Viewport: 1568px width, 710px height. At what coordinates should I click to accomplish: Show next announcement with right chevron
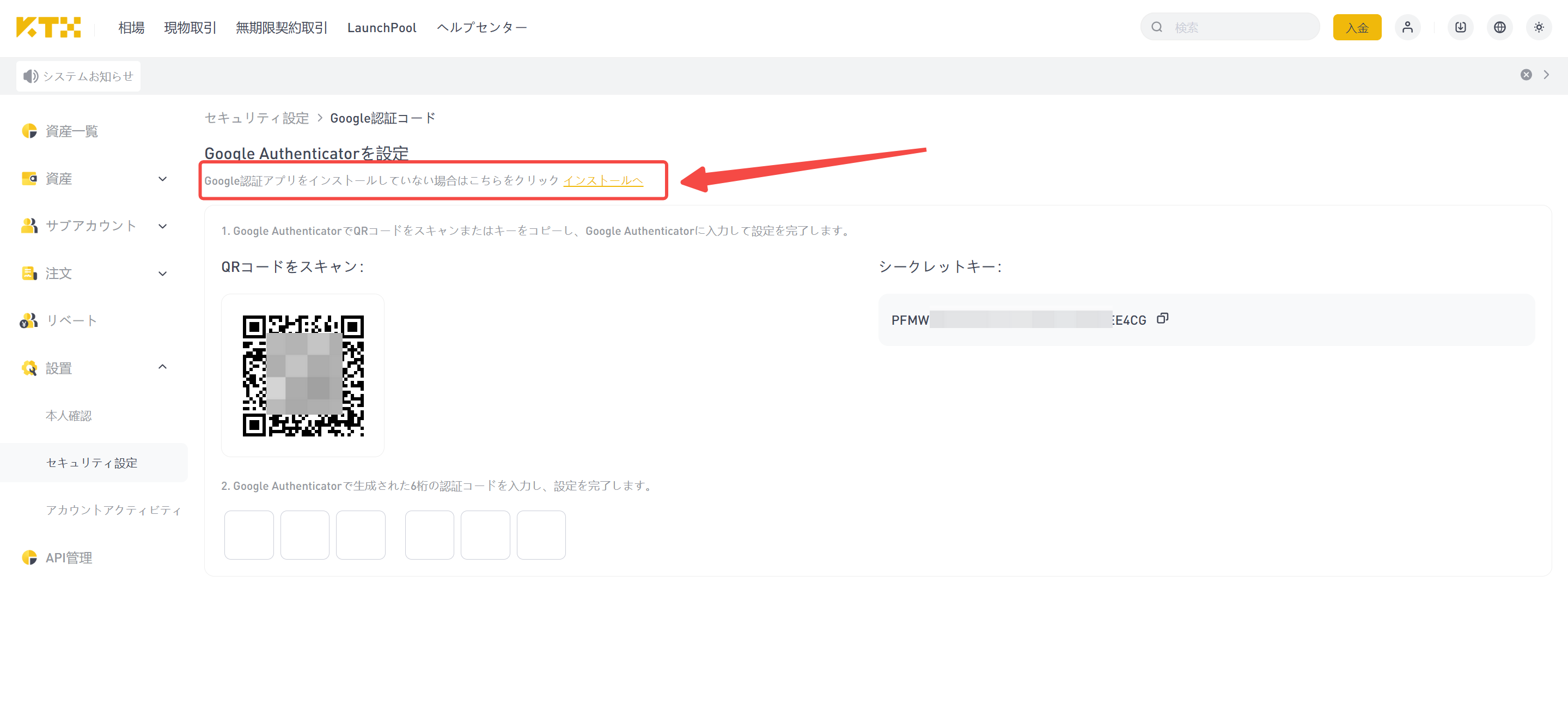(x=1546, y=75)
